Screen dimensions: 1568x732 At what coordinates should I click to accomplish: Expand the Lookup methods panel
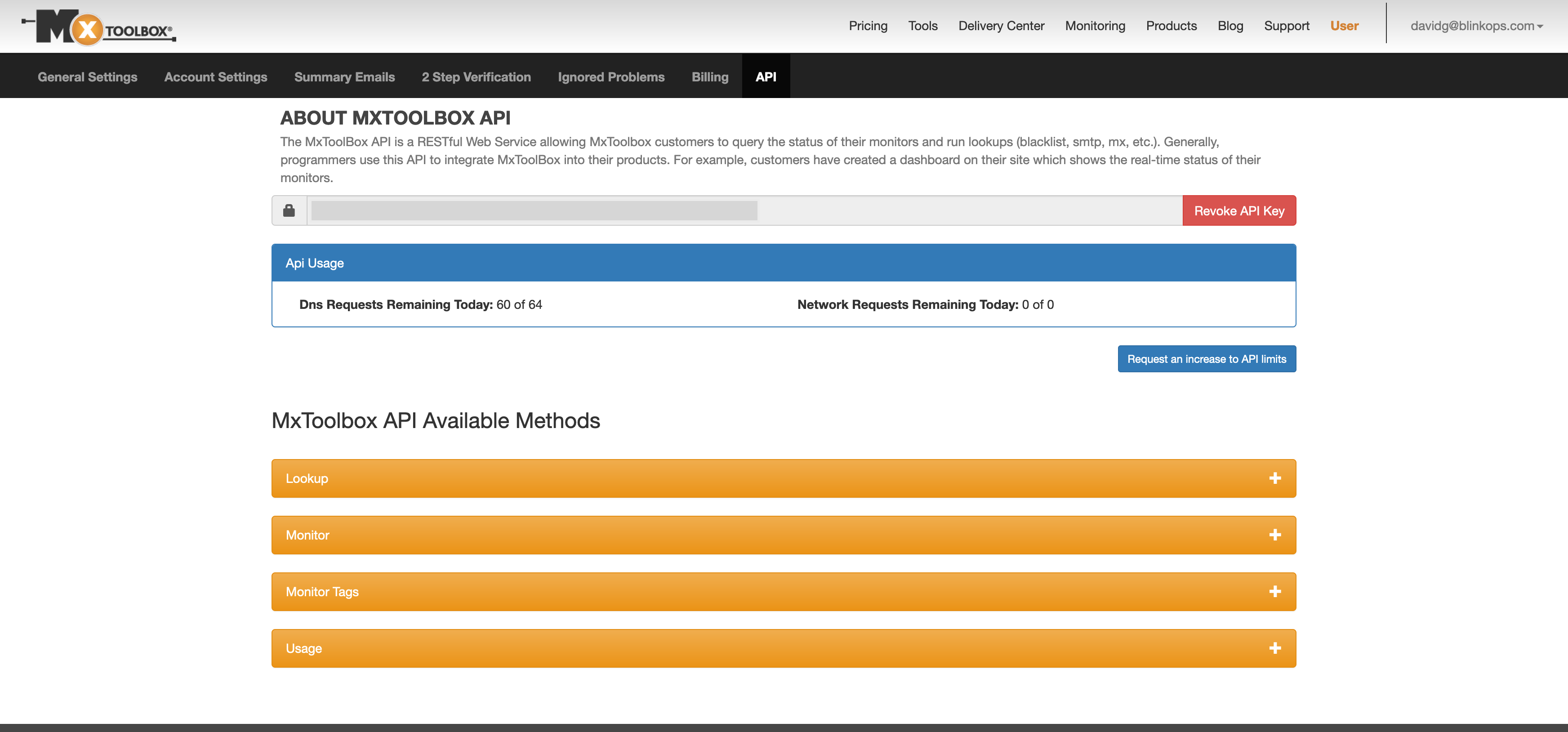[784, 478]
